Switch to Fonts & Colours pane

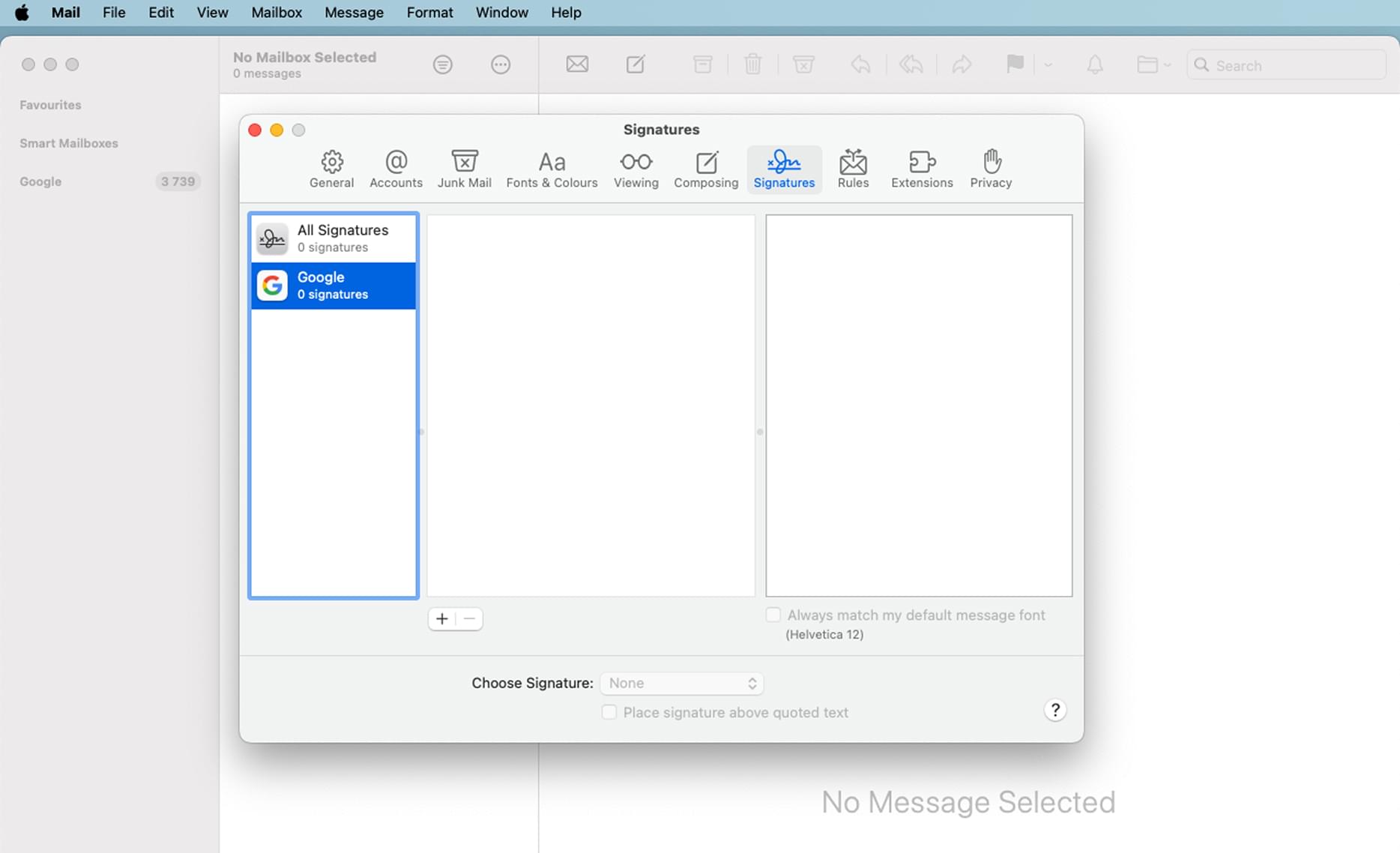click(552, 169)
